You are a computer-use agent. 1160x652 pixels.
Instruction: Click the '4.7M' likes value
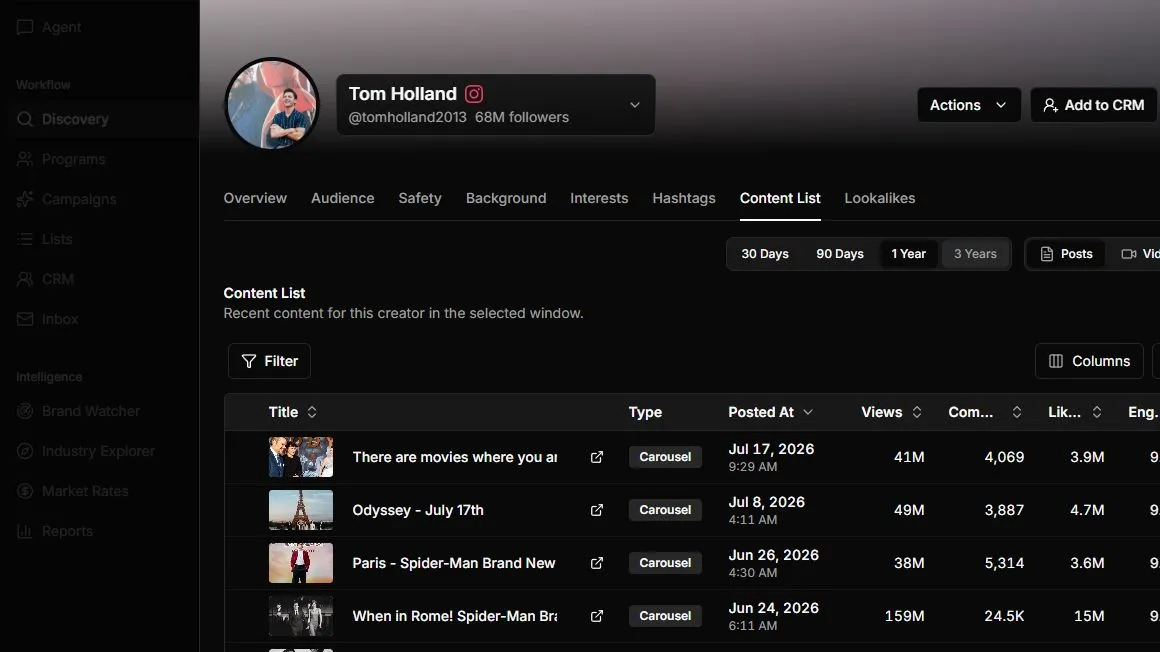point(1087,510)
